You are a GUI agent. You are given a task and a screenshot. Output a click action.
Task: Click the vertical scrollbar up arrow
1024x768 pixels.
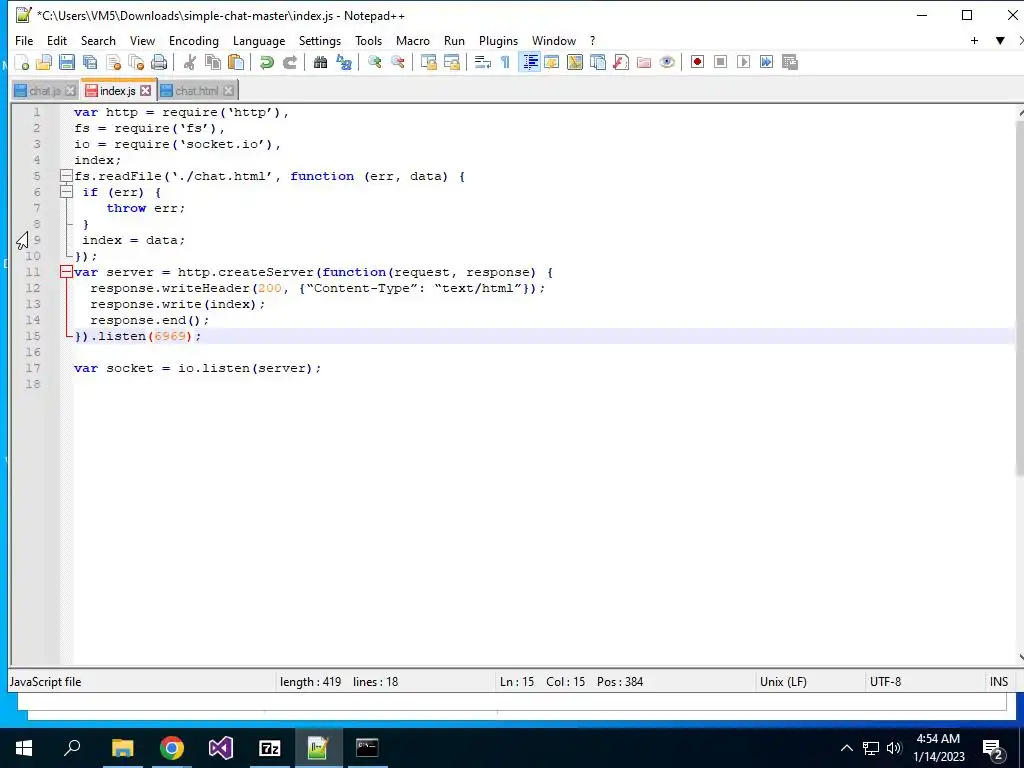click(x=1020, y=113)
